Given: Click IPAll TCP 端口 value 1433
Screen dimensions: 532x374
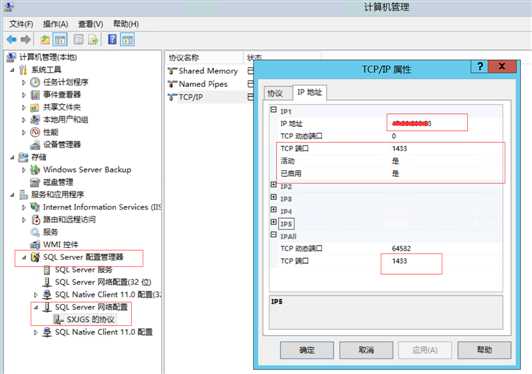Looking at the screenshot, I should [400, 261].
